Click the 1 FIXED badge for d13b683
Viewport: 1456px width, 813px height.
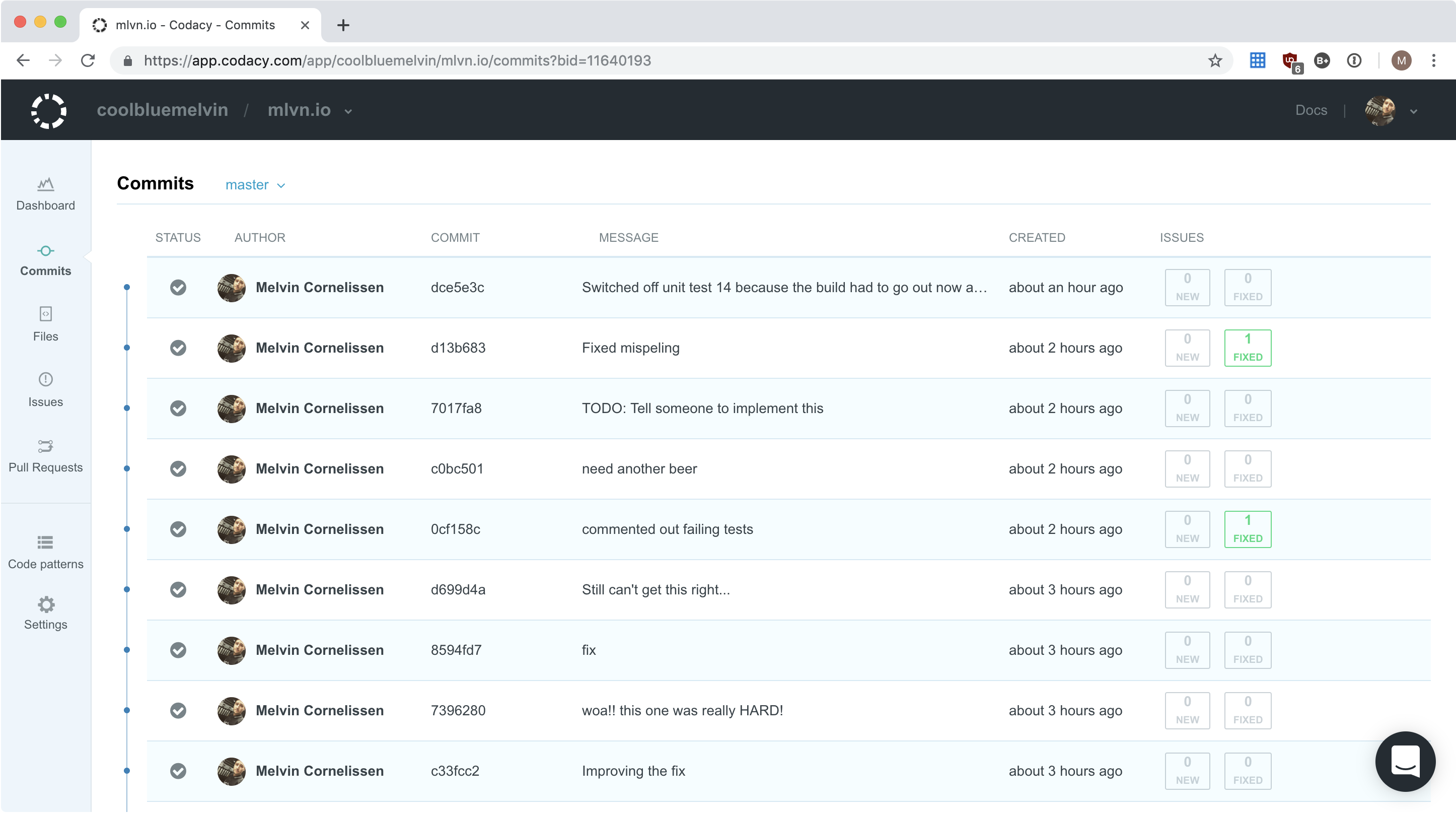(1248, 348)
